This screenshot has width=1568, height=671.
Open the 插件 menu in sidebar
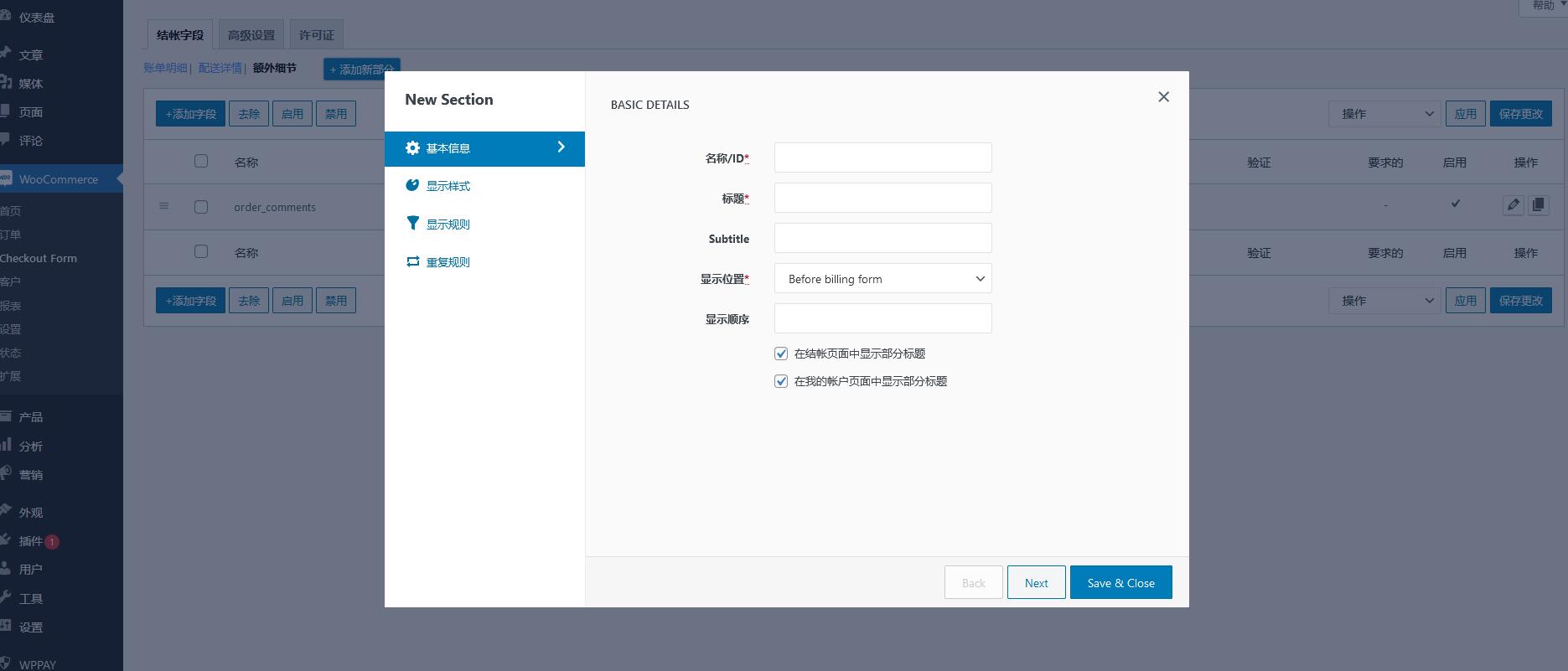pyautogui.click(x=31, y=541)
